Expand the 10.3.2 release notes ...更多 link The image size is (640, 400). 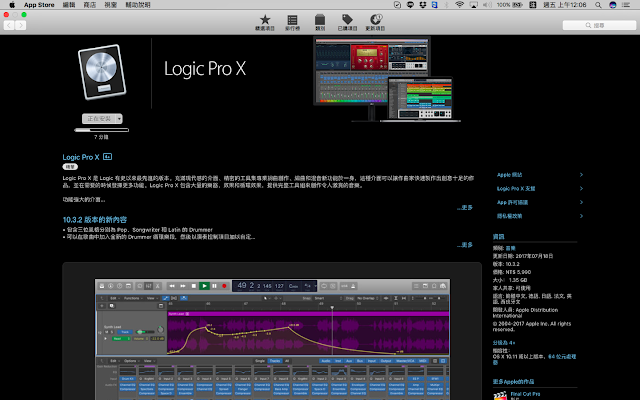pos(465,245)
